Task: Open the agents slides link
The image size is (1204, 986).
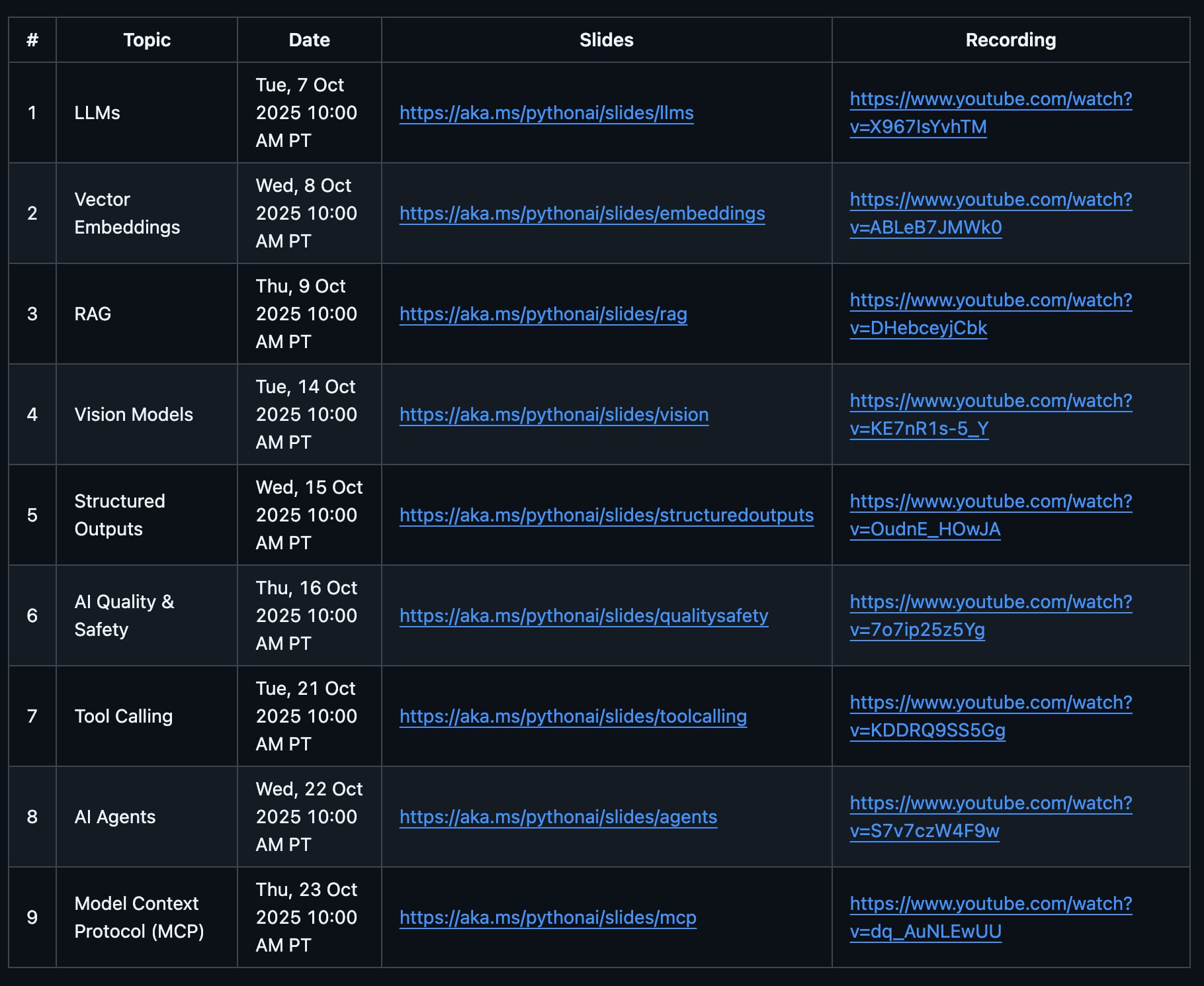Action: (558, 817)
